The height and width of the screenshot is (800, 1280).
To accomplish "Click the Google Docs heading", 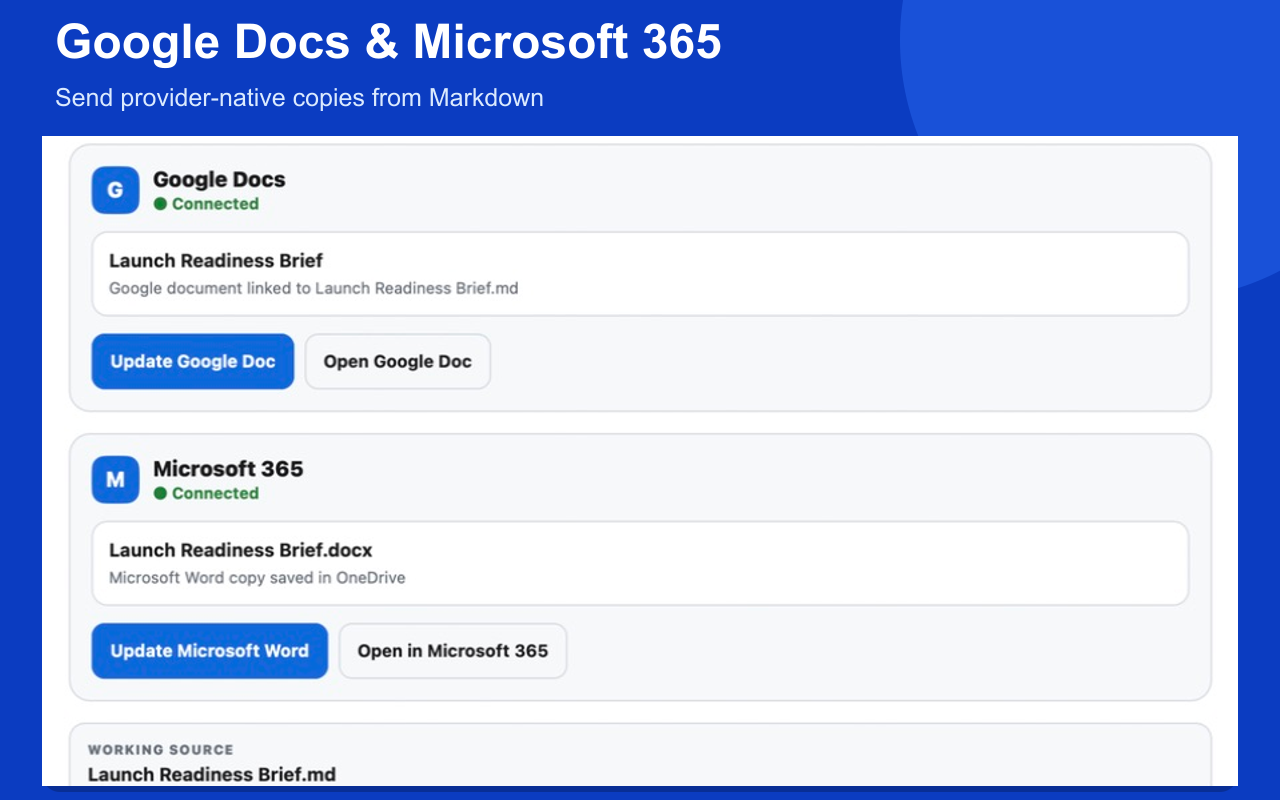I will tap(219, 180).
